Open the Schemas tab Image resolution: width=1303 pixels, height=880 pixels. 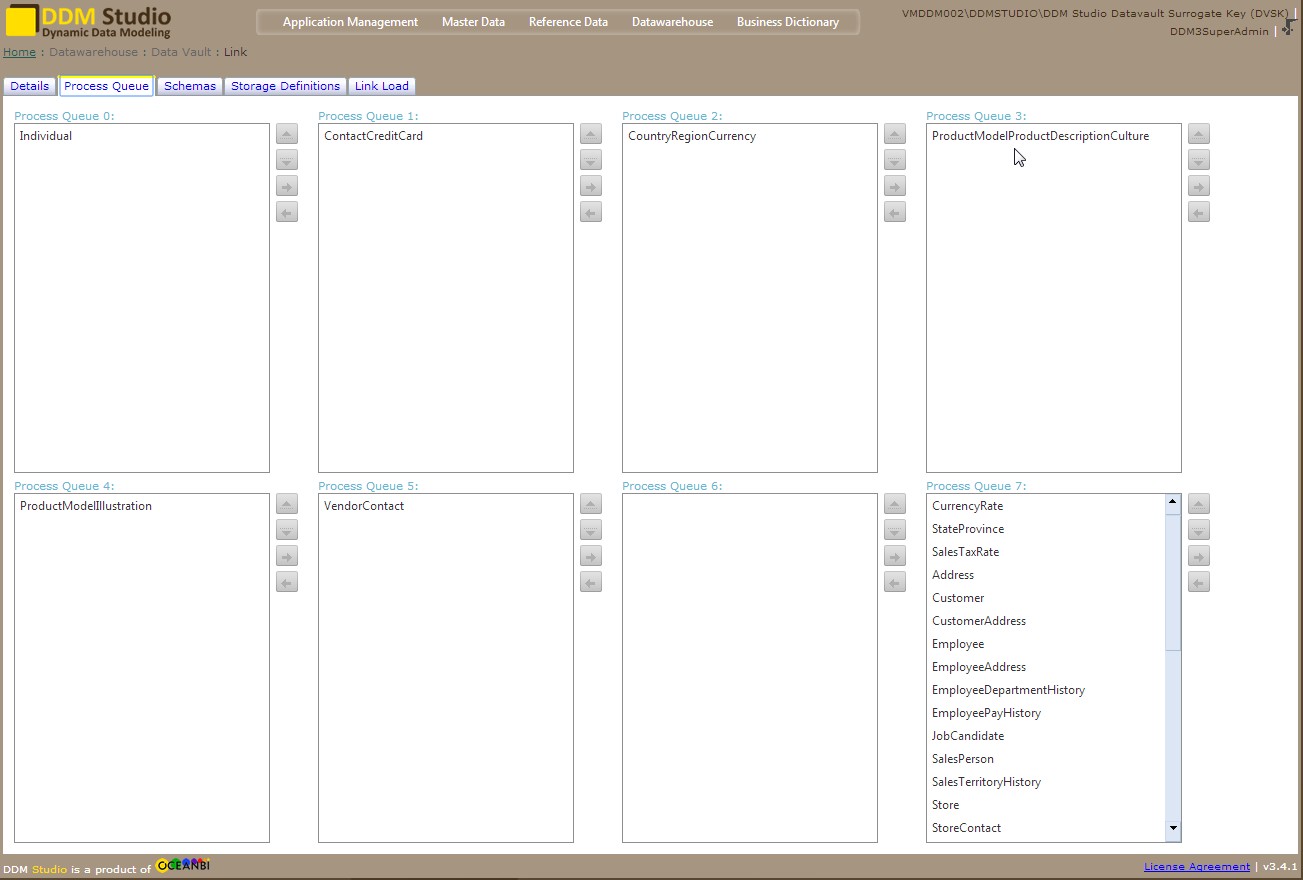point(190,86)
